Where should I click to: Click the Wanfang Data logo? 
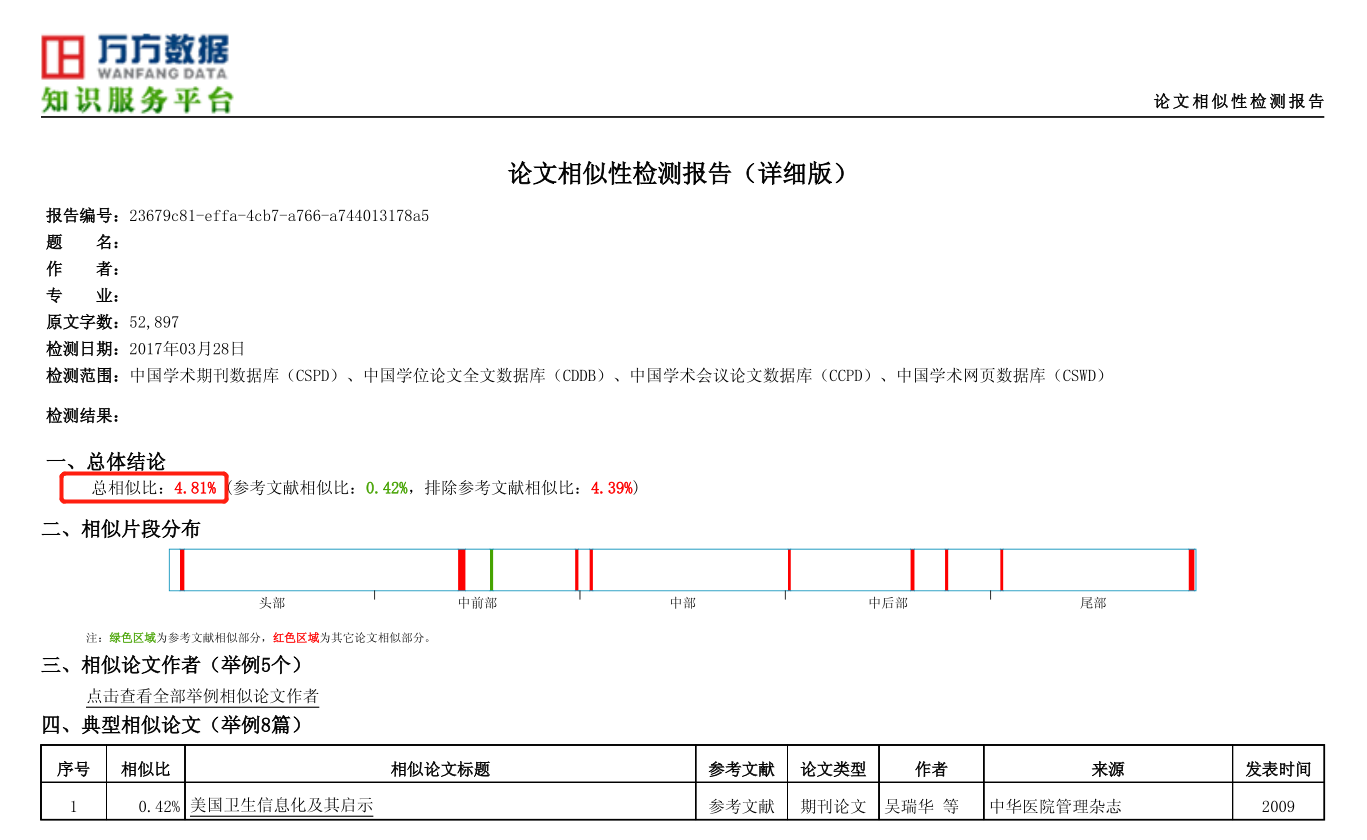134,57
